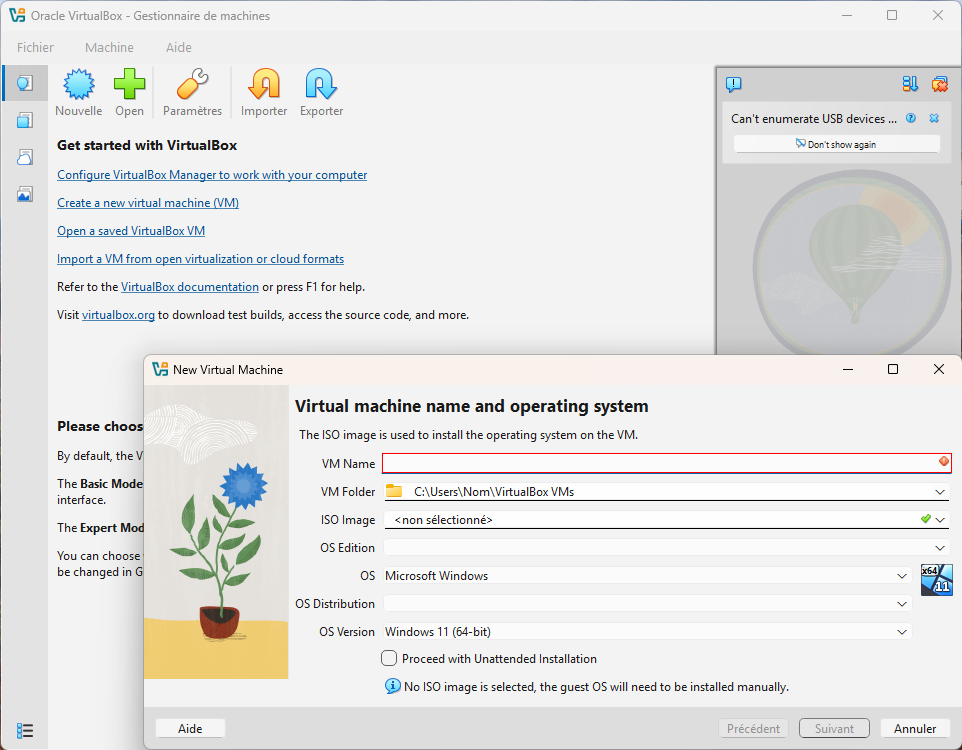Select the second sidebar icon below Home
Screen dimensions: 962x750
(x=25, y=120)
